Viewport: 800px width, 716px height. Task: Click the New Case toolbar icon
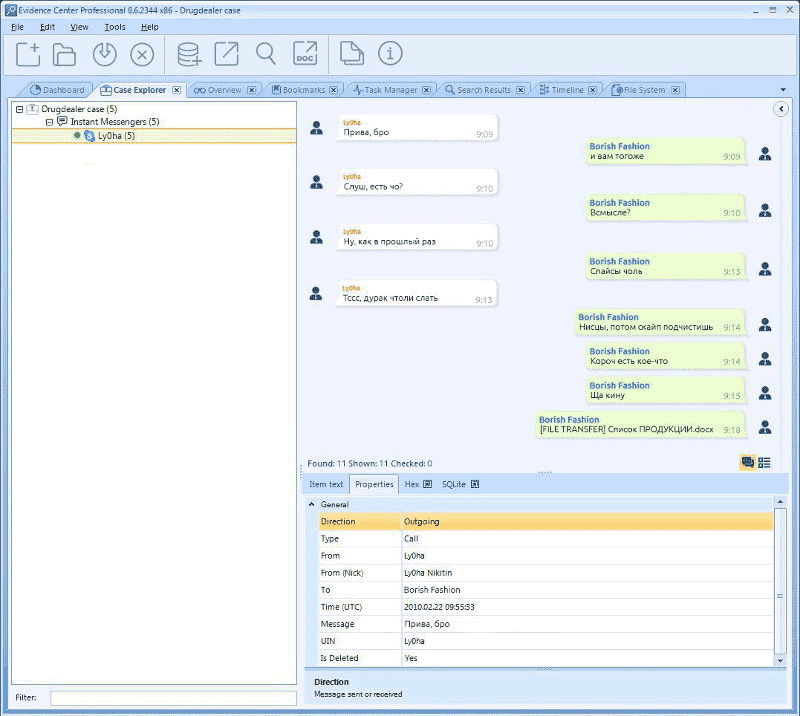coord(28,54)
